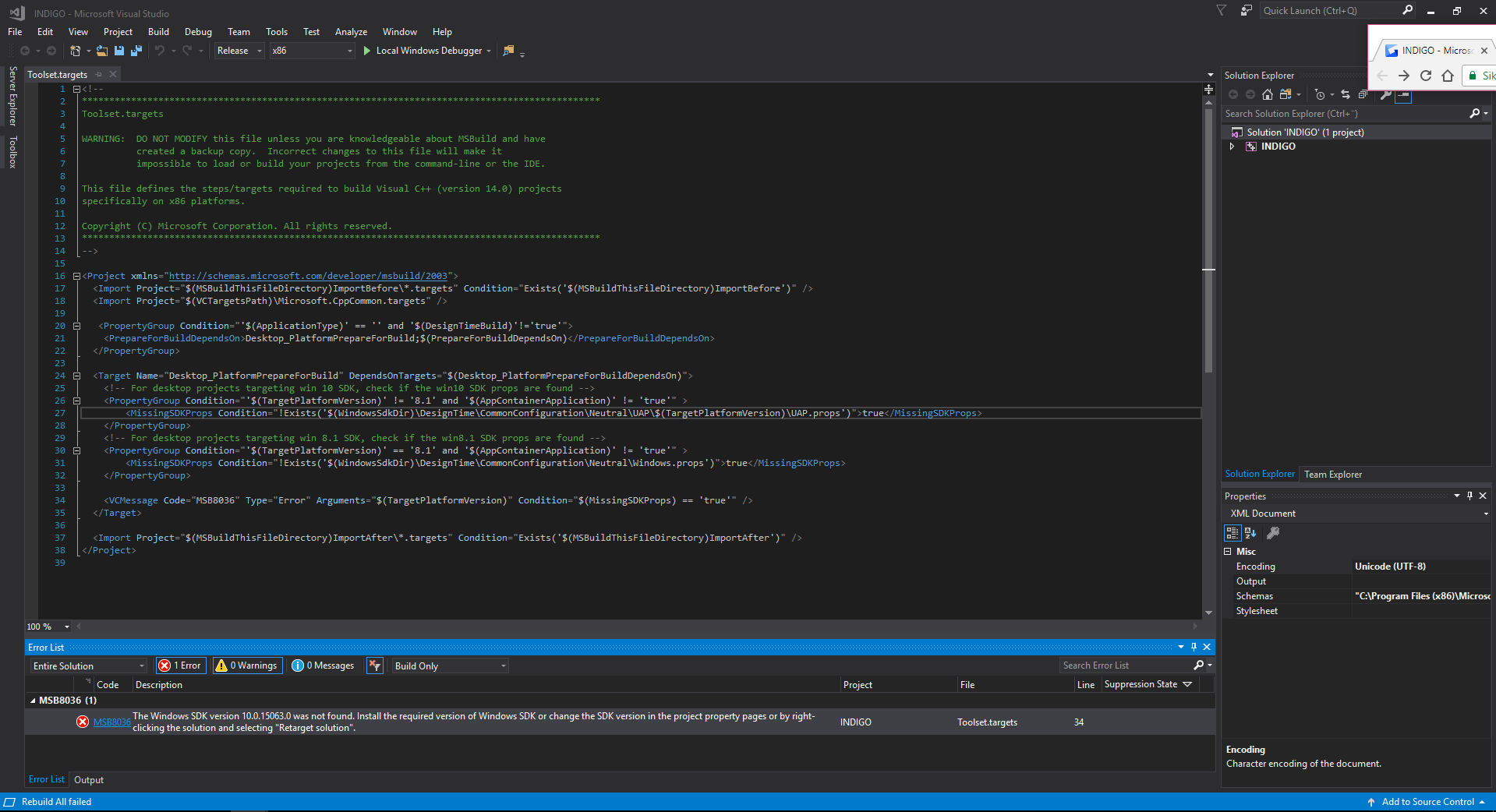
Task: Open the Release configuration dropdown
Action: point(239,51)
